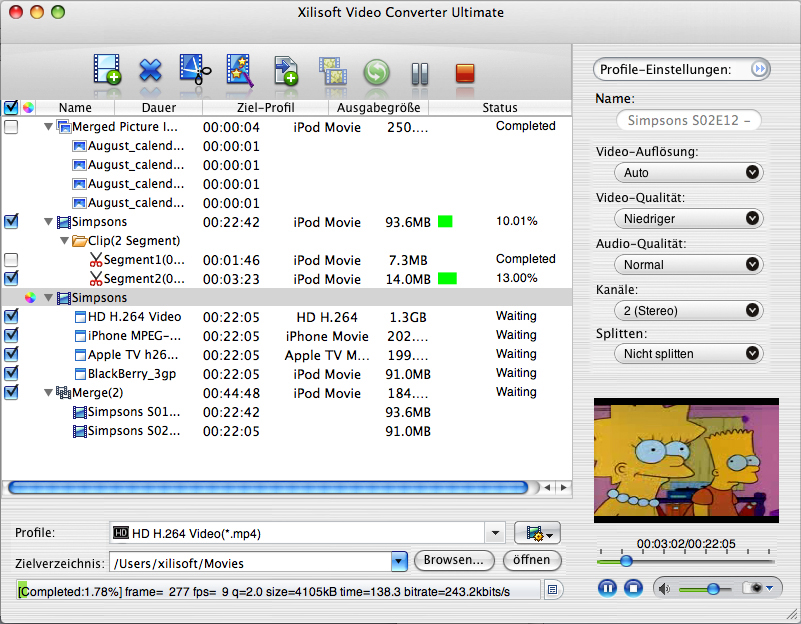The image size is (801, 624).
Task: Click the volume slider knob
Action: 713,589
